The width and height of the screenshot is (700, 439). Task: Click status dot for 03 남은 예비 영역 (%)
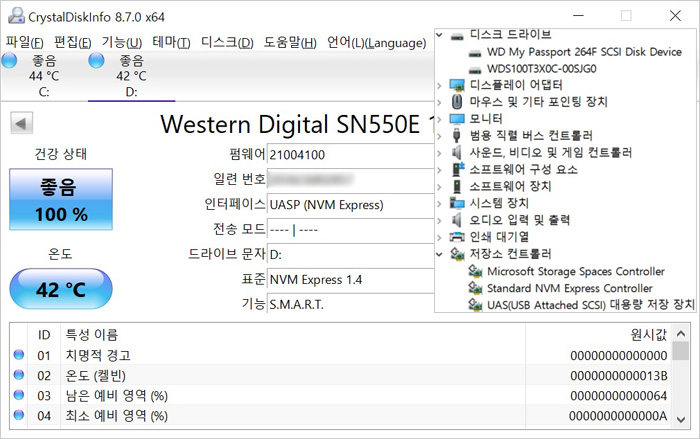19,395
